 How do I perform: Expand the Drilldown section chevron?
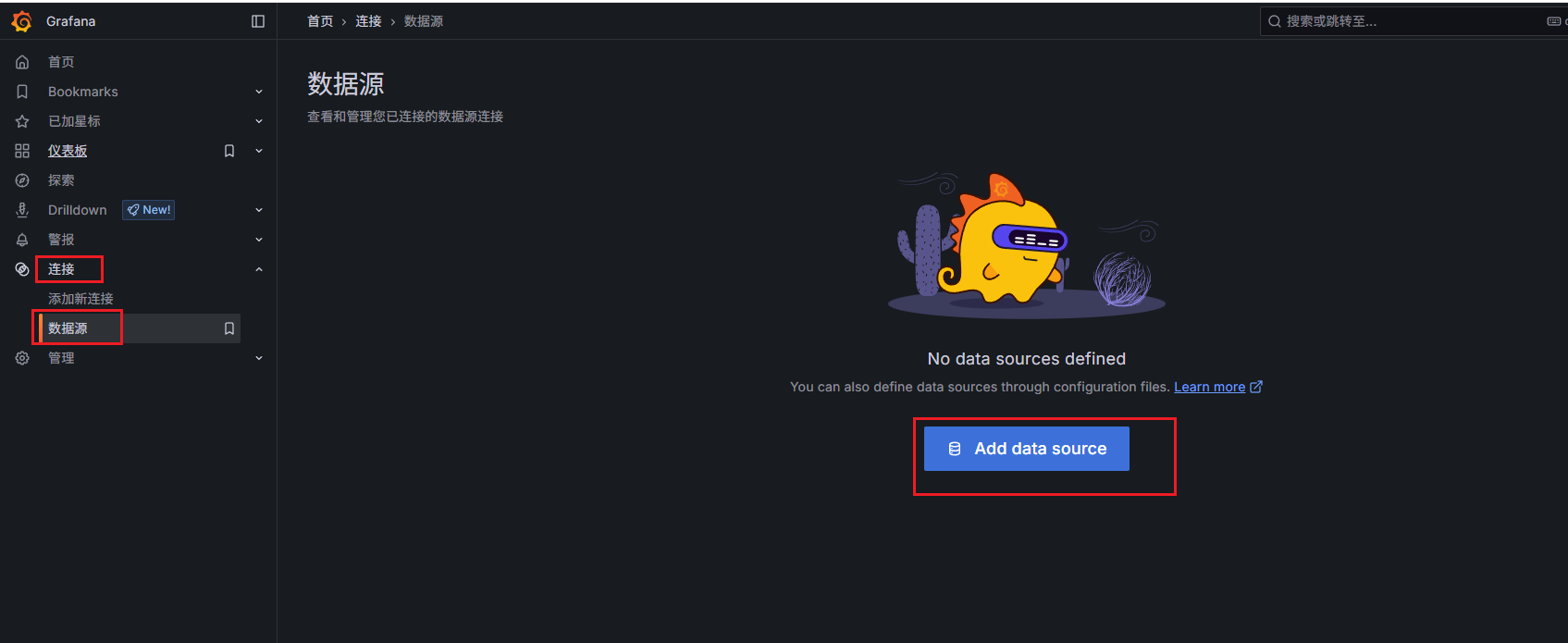pyautogui.click(x=259, y=210)
